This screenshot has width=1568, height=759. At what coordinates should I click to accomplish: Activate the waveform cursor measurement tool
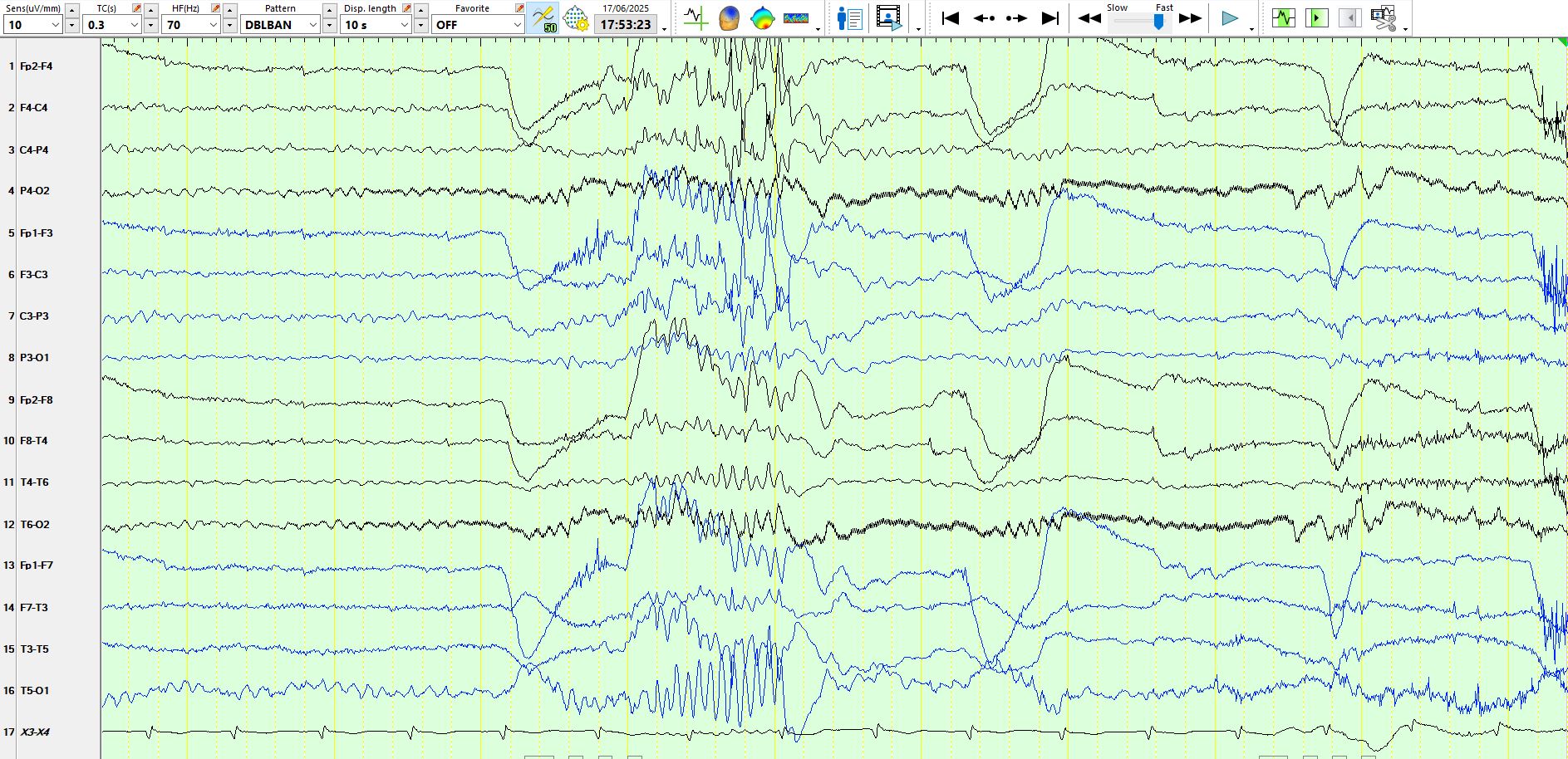click(x=696, y=18)
